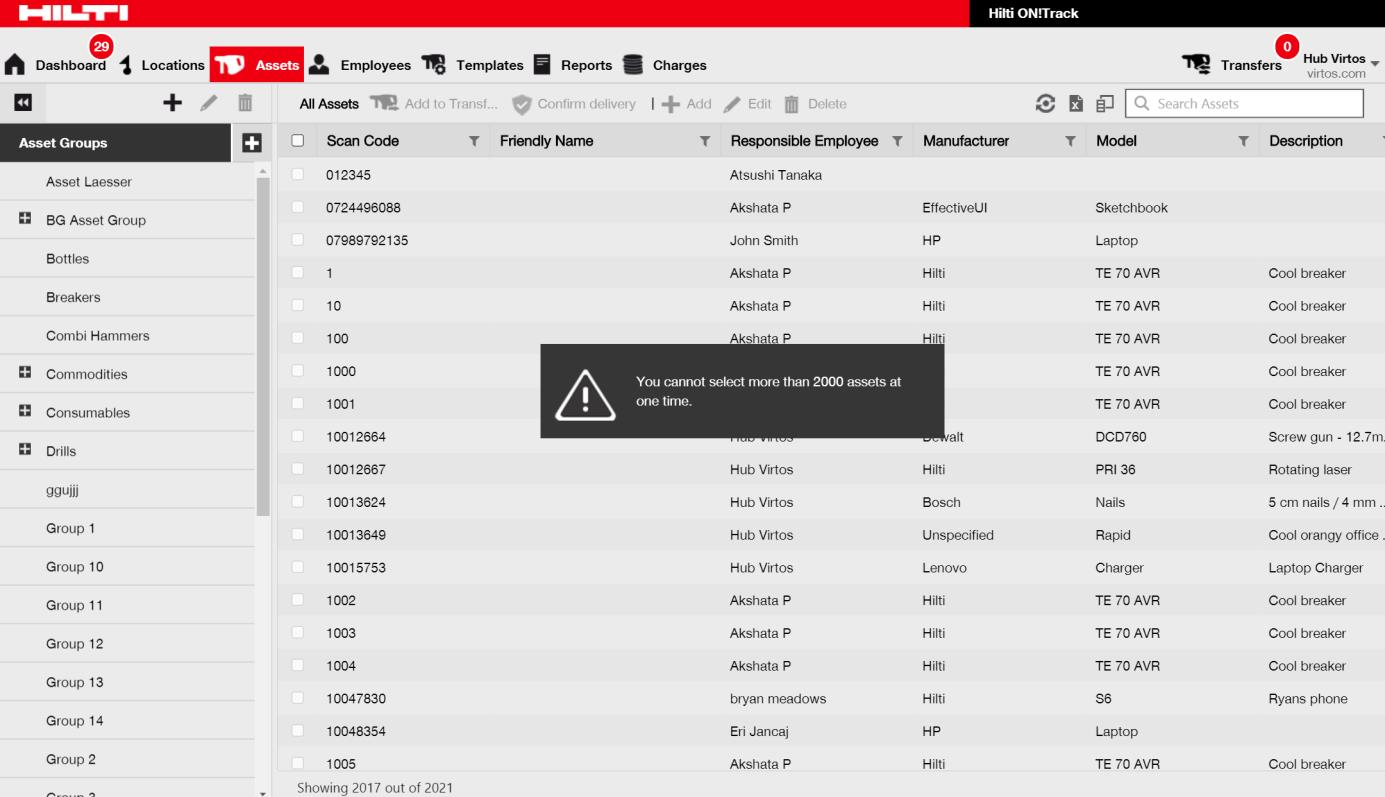1385x797 pixels.
Task: Check the row with scan code 012345
Action: 297,175
